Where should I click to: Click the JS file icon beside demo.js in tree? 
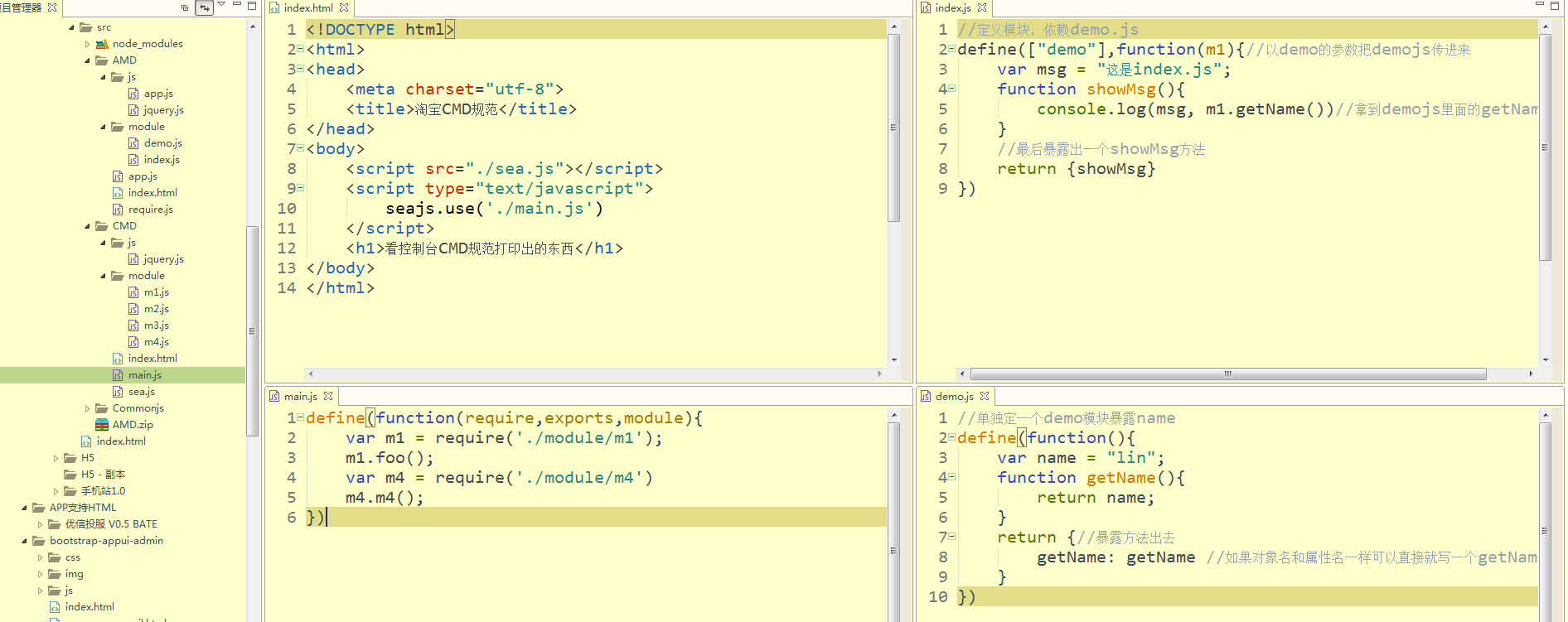[133, 143]
